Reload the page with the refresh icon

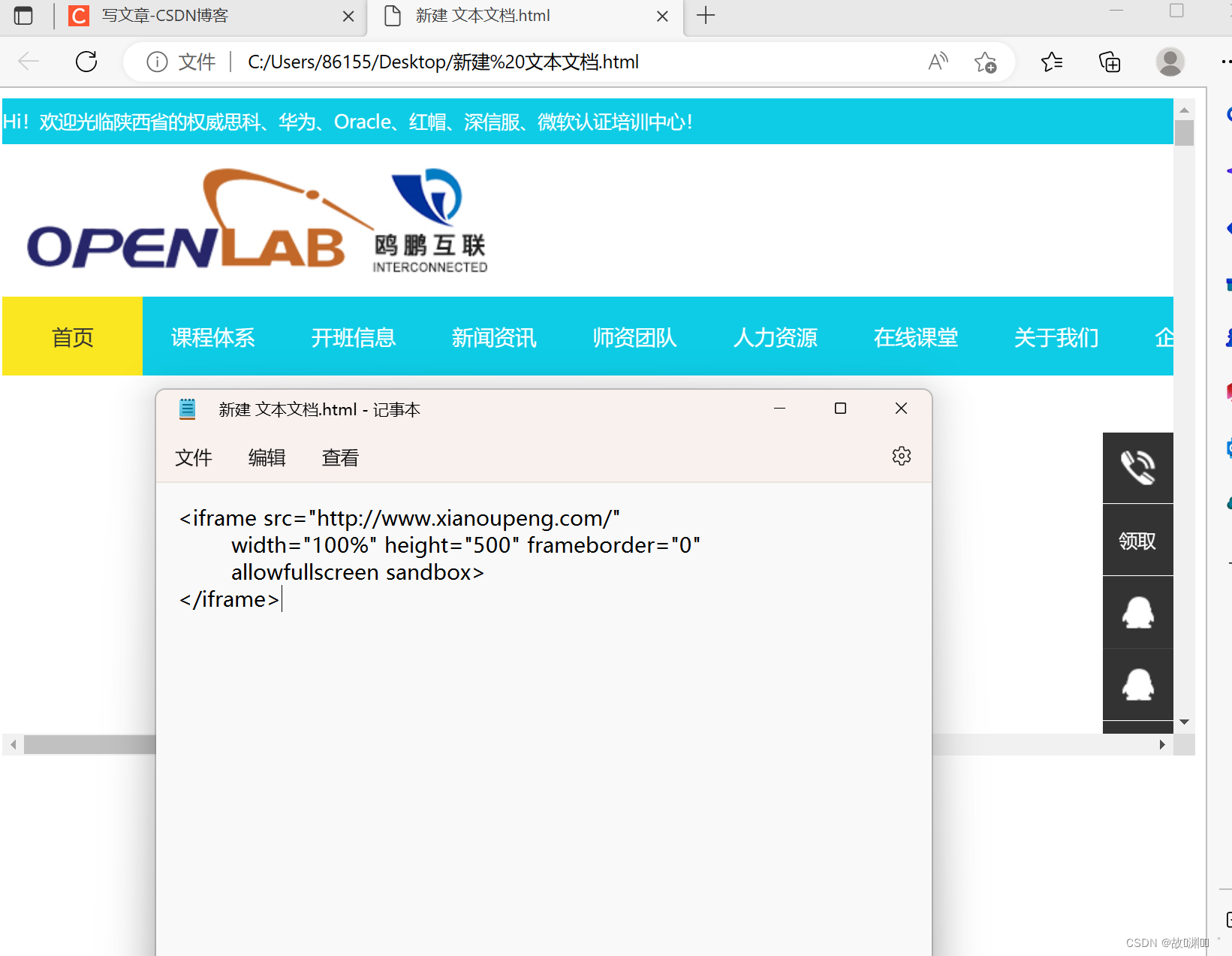[x=86, y=62]
